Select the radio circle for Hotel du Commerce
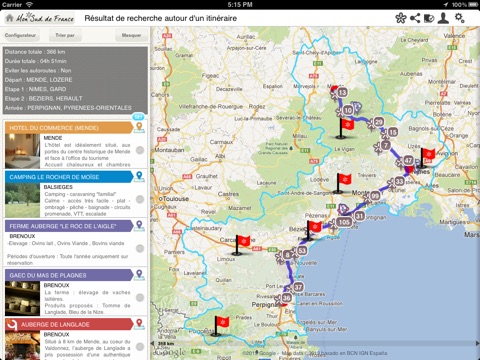Image resolution: width=480 pixels, height=360 pixels. pyautogui.click(x=140, y=150)
